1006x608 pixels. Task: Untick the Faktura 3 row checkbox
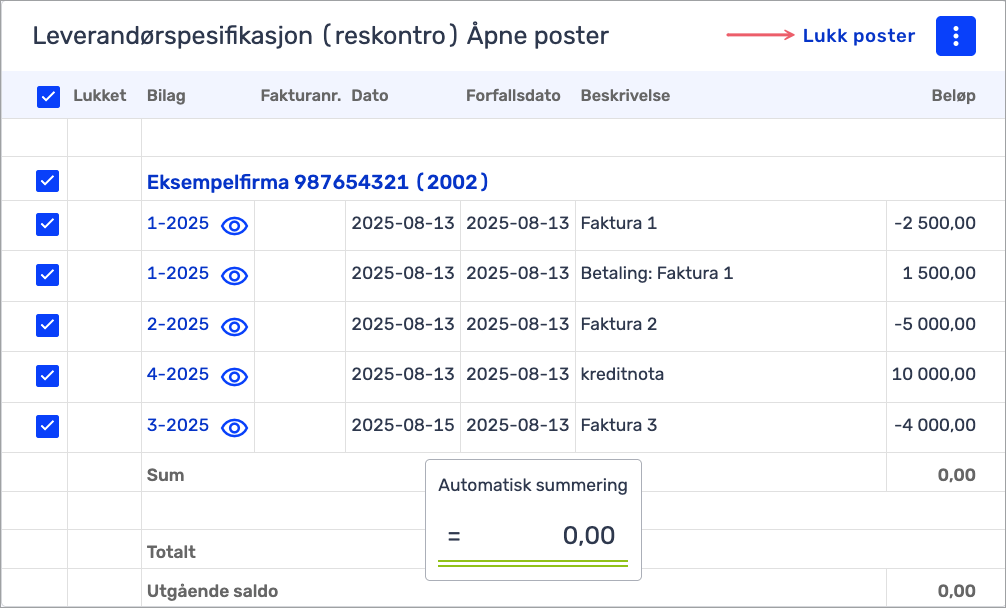[x=48, y=426]
